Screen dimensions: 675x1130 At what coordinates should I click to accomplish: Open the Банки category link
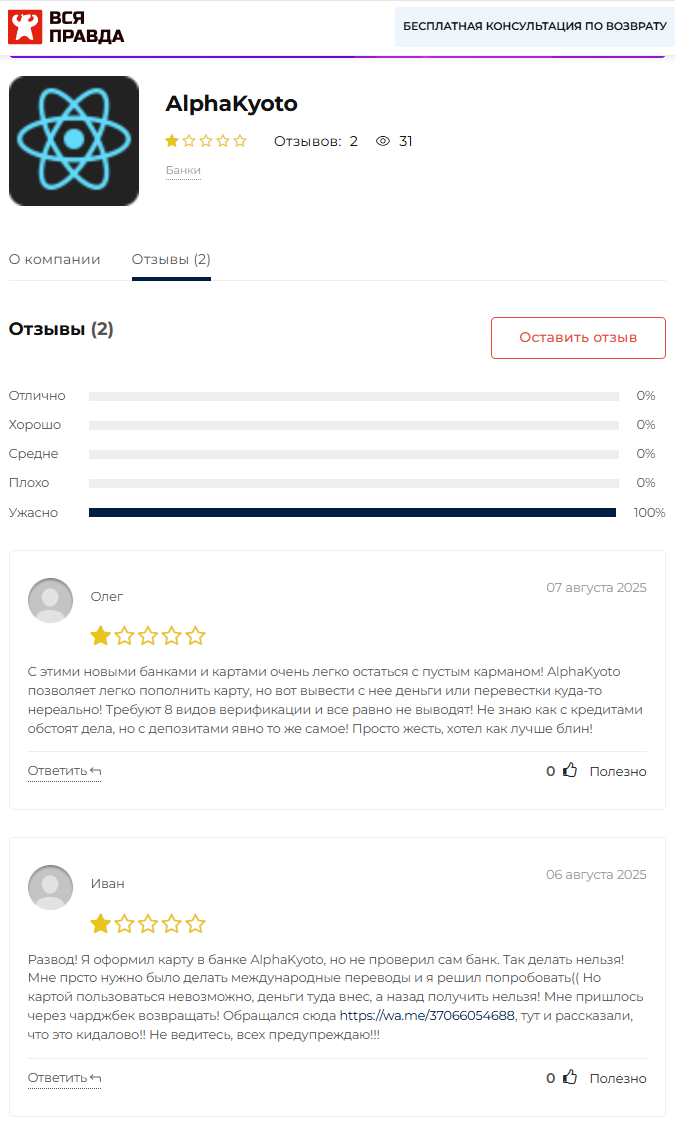tap(183, 170)
